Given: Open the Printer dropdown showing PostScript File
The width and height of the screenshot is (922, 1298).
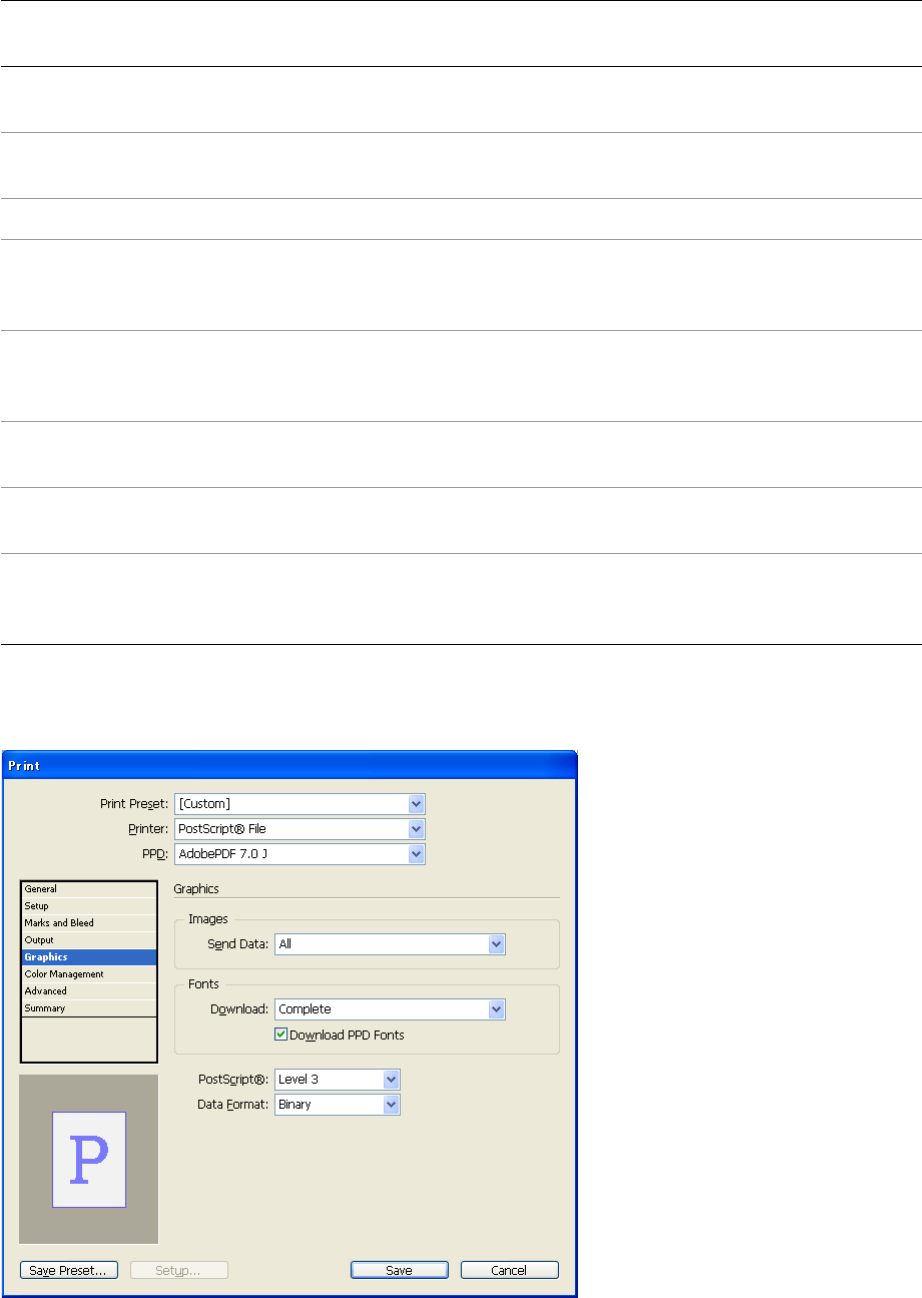Looking at the screenshot, I should (300, 829).
